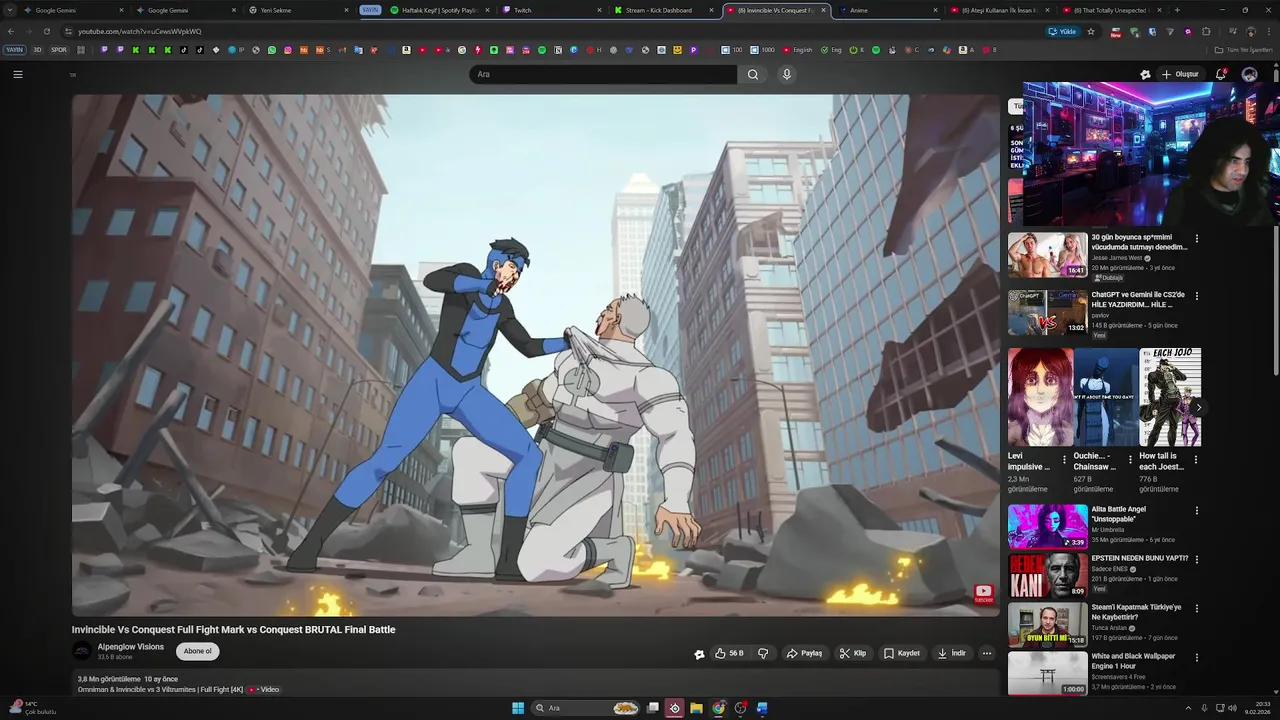The height and width of the screenshot is (720, 1280).
Task: Show hidden system tray icons
Action: click(1189, 708)
